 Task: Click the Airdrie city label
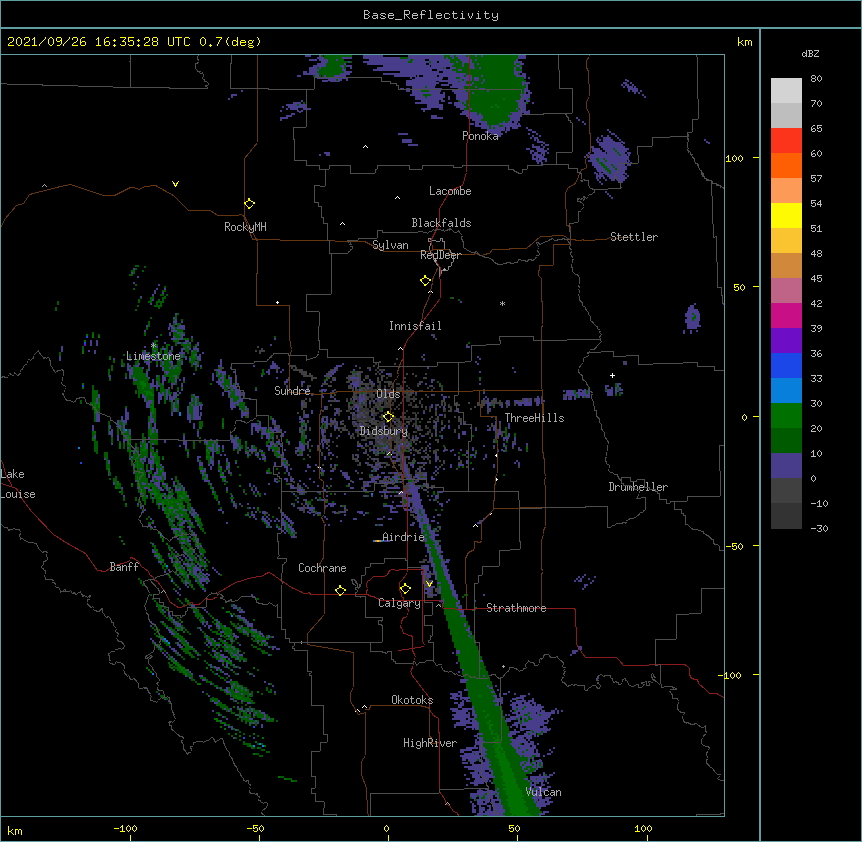coord(404,537)
